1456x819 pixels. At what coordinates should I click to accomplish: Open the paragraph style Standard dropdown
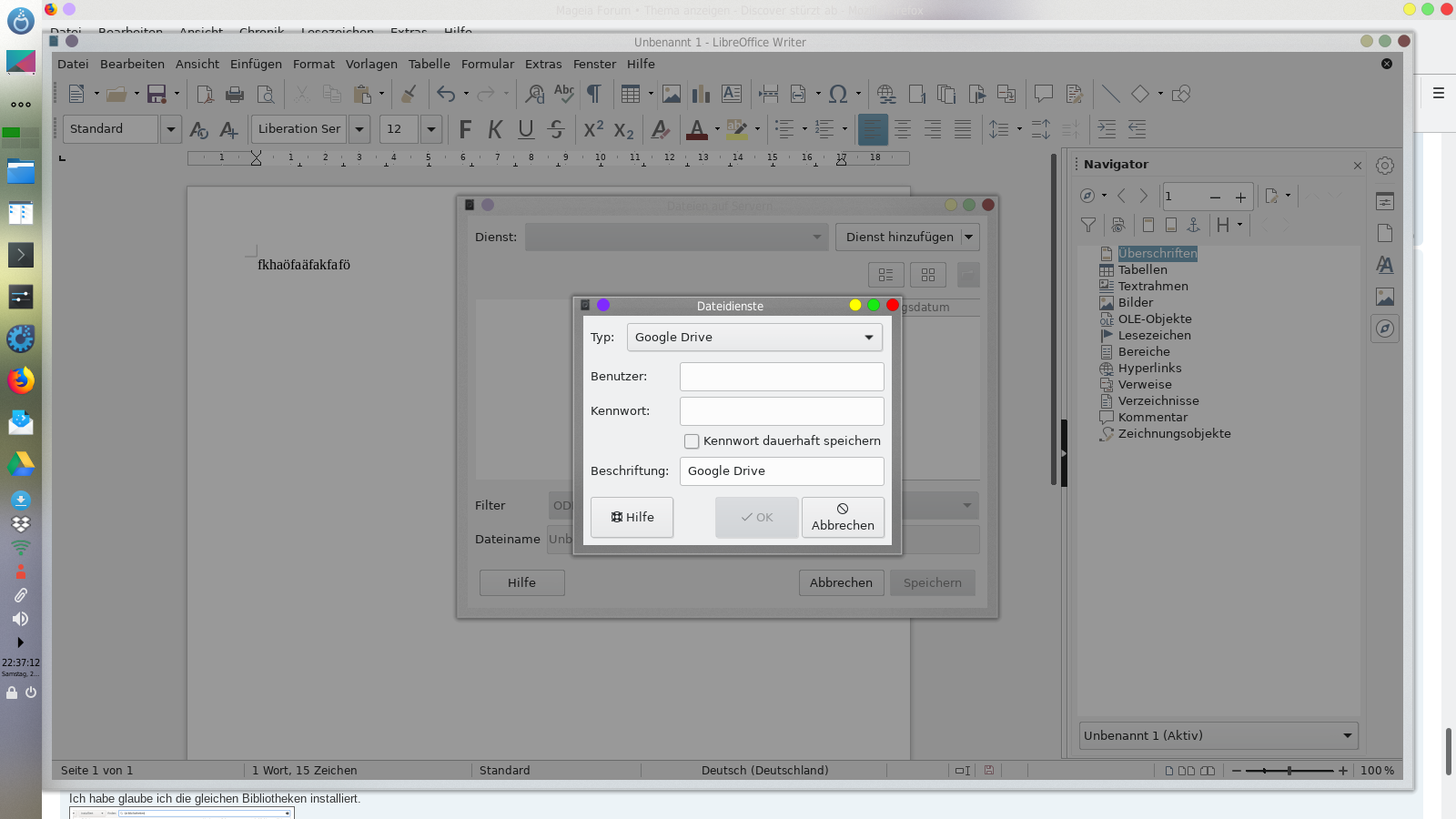(x=171, y=129)
